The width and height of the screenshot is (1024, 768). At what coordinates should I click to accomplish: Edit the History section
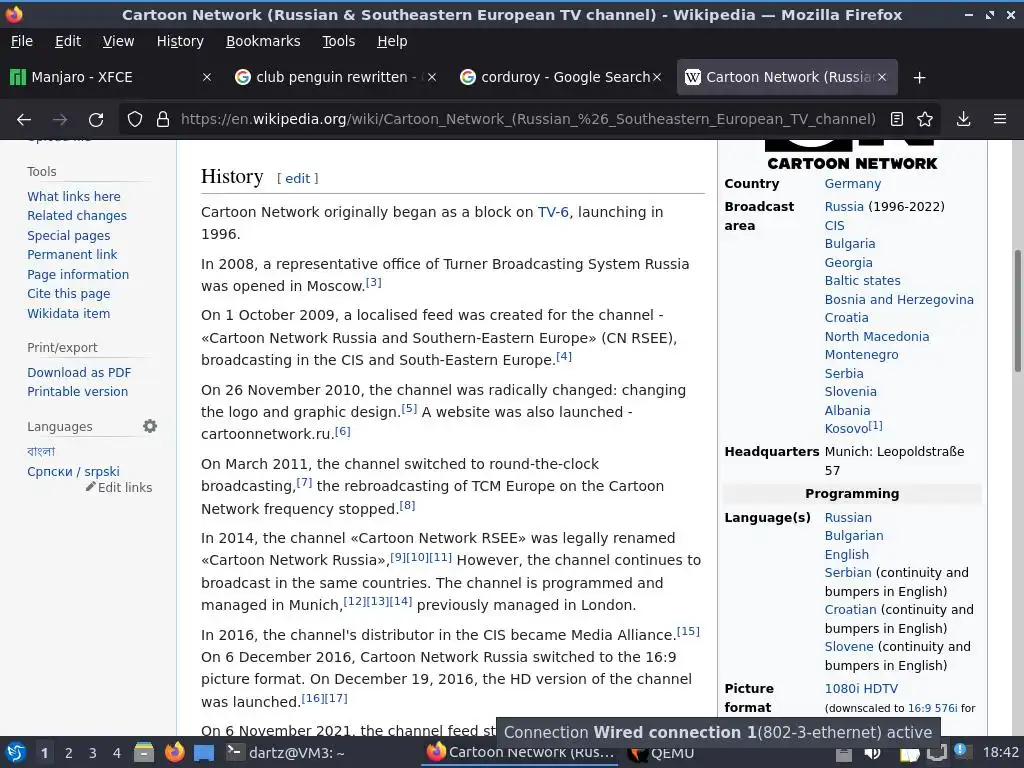298,178
